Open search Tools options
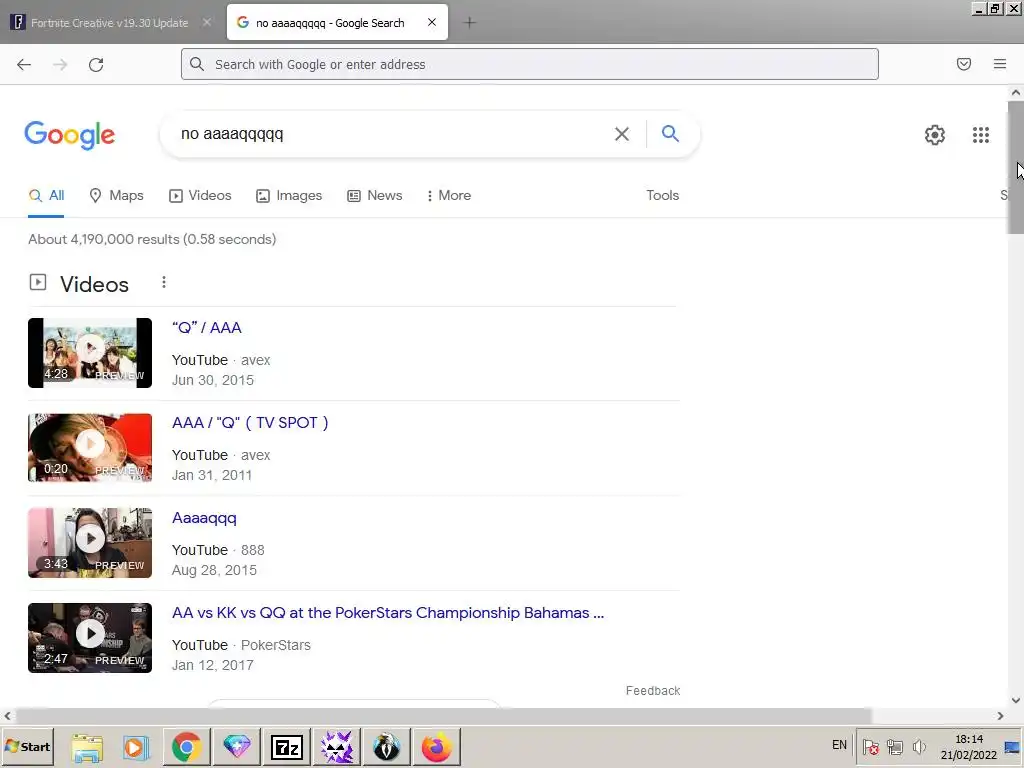1024x768 pixels. pyautogui.click(x=662, y=195)
